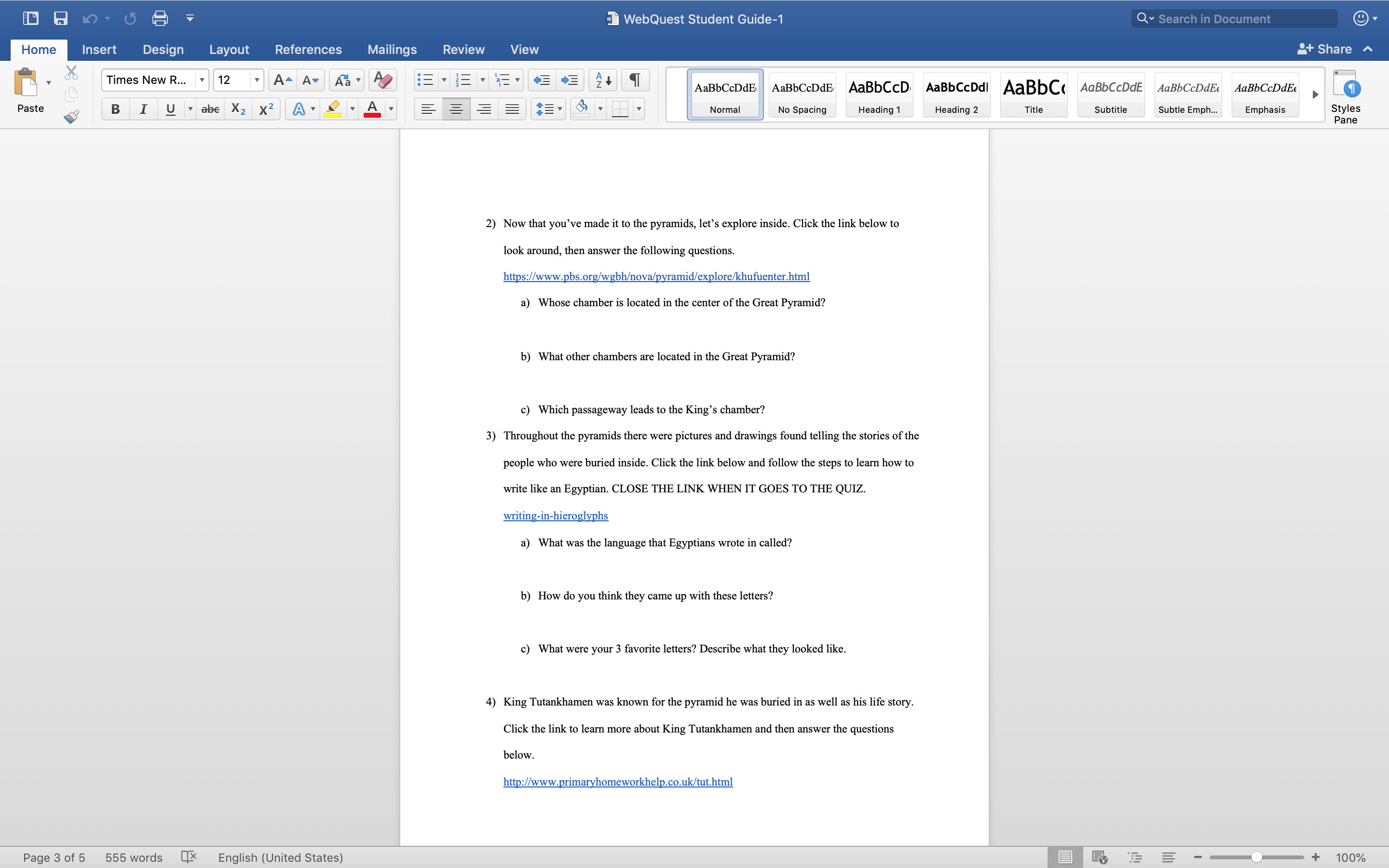Screen dimensions: 1389x868
Task: Open the Layout tab
Action: coord(229,49)
